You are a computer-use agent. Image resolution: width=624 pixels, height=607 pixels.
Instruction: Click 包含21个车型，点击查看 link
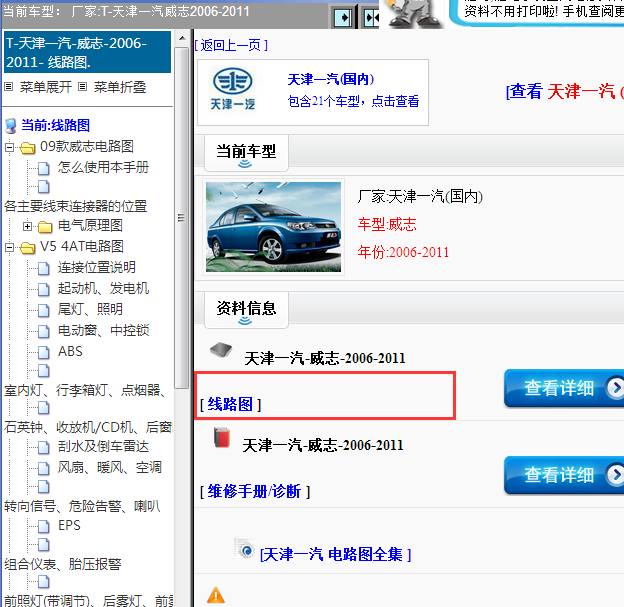click(353, 101)
